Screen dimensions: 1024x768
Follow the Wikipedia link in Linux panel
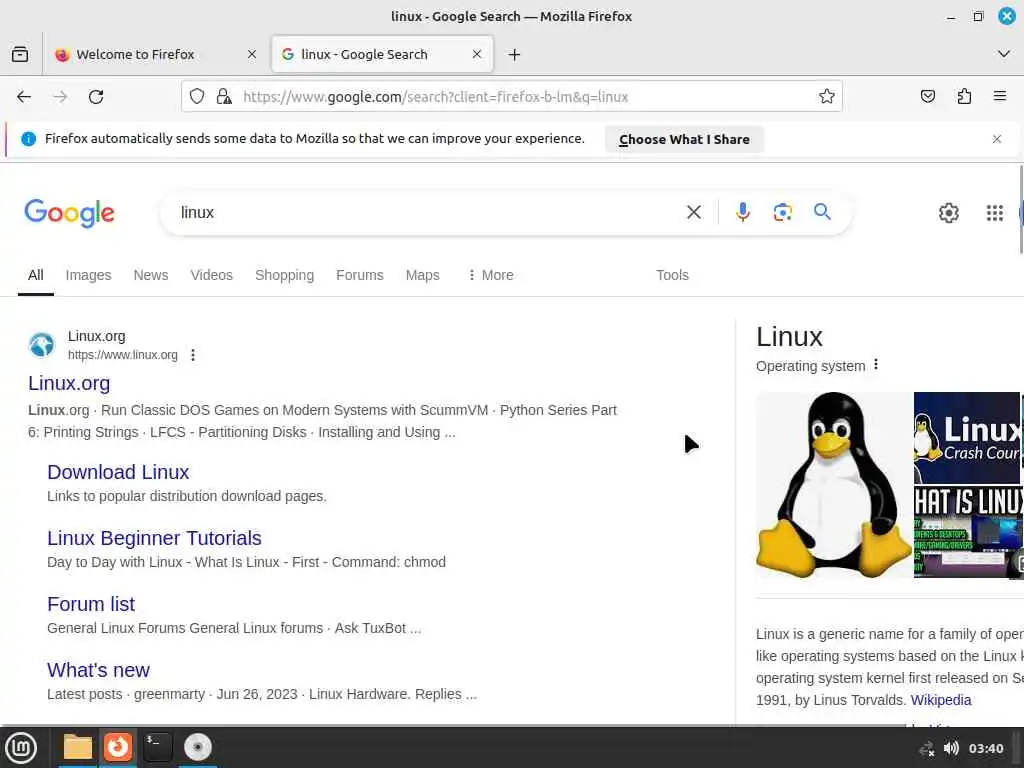coord(940,700)
